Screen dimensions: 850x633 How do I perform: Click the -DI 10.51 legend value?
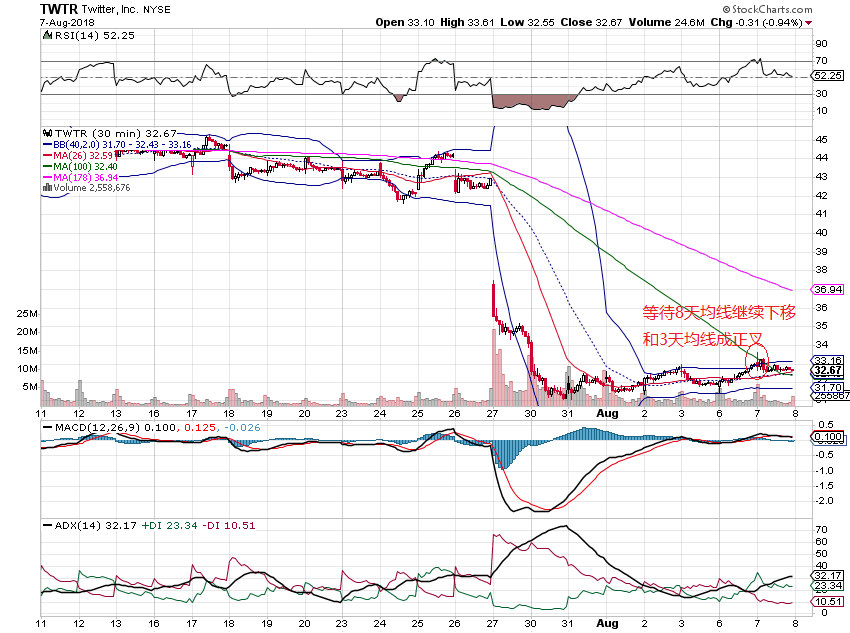pyautogui.click(x=229, y=525)
